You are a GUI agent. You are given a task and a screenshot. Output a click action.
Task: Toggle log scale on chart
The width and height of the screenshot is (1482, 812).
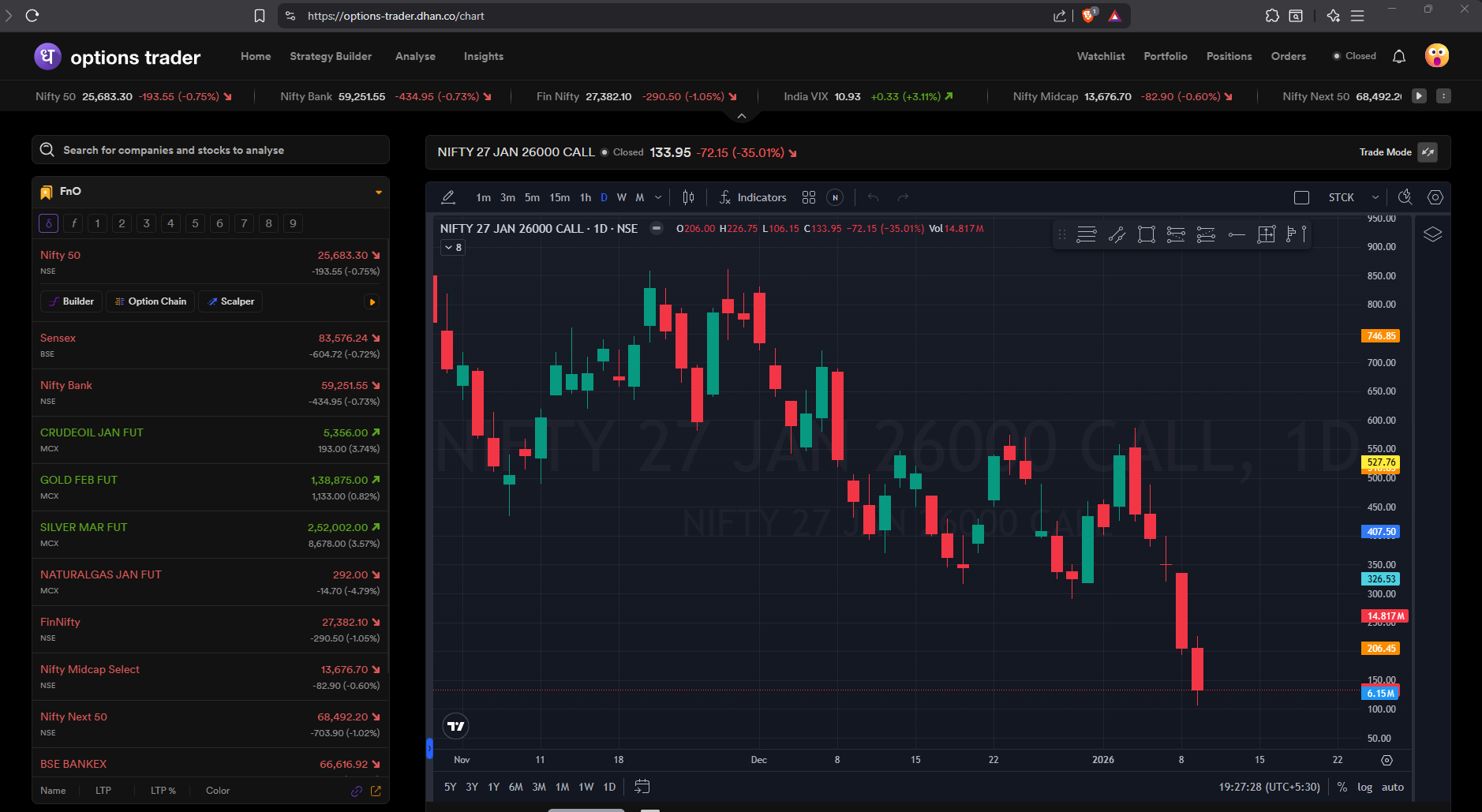pyautogui.click(x=1364, y=787)
